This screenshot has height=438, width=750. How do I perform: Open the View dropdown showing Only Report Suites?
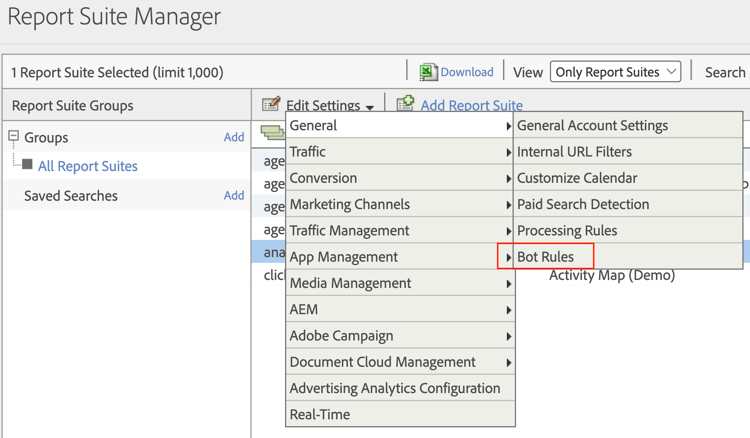click(x=616, y=72)
